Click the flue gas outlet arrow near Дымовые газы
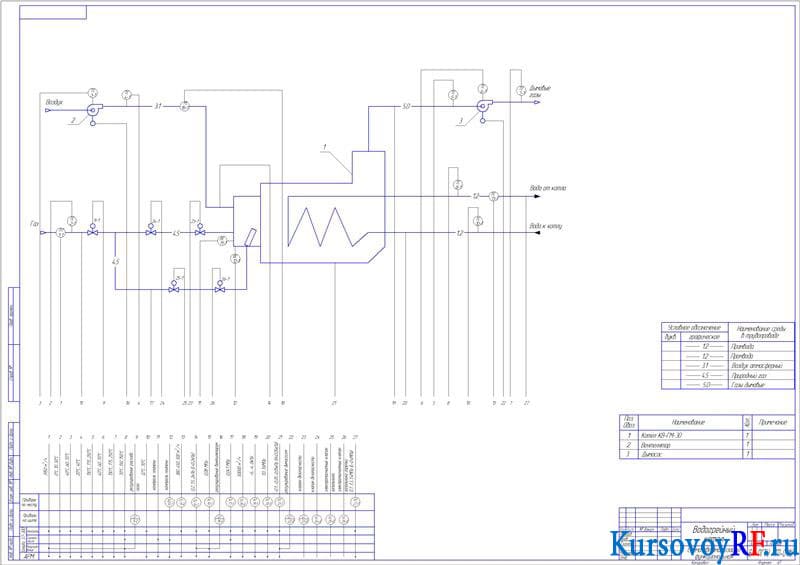The width and height of the screenshot is (800, 565). [537, 102]
